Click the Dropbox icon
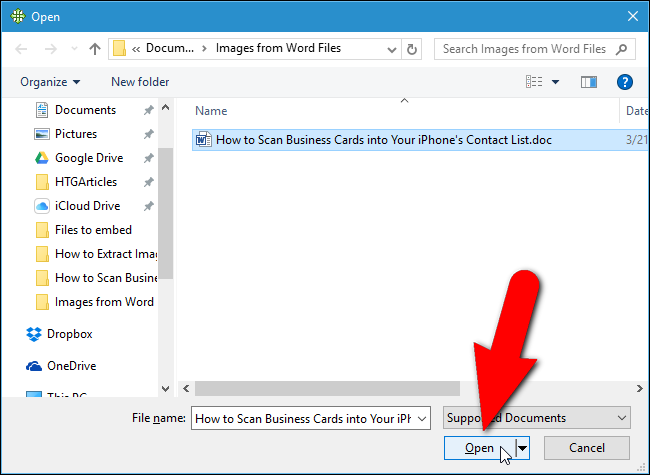650x475 pixels. tap(34, 334)
